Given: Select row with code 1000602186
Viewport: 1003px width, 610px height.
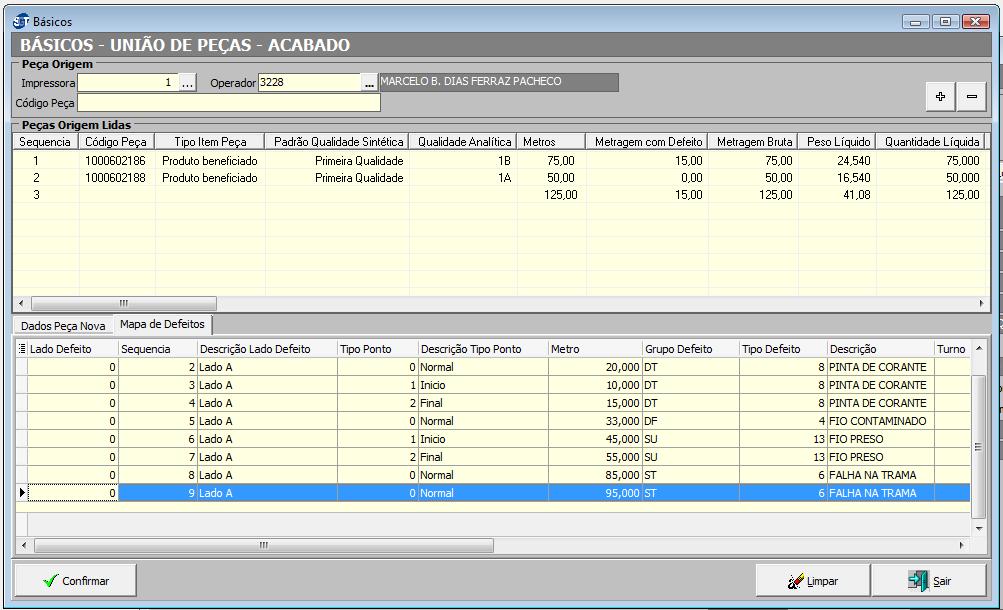Looking at the screenshot, I should (115, 160).
